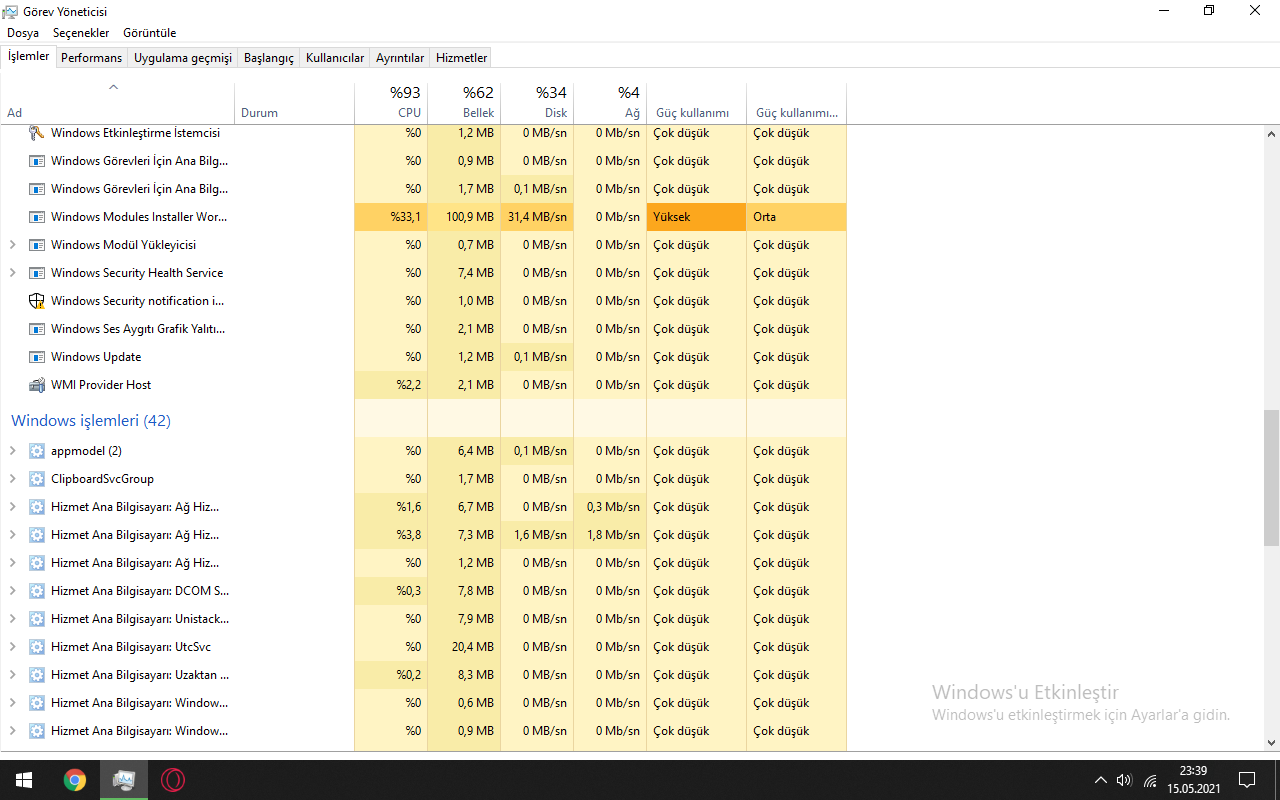Viewport: 1280px width, 800px height.
Task: Click the 20,4 MB memory cell
Action: (x=464, y=647)
